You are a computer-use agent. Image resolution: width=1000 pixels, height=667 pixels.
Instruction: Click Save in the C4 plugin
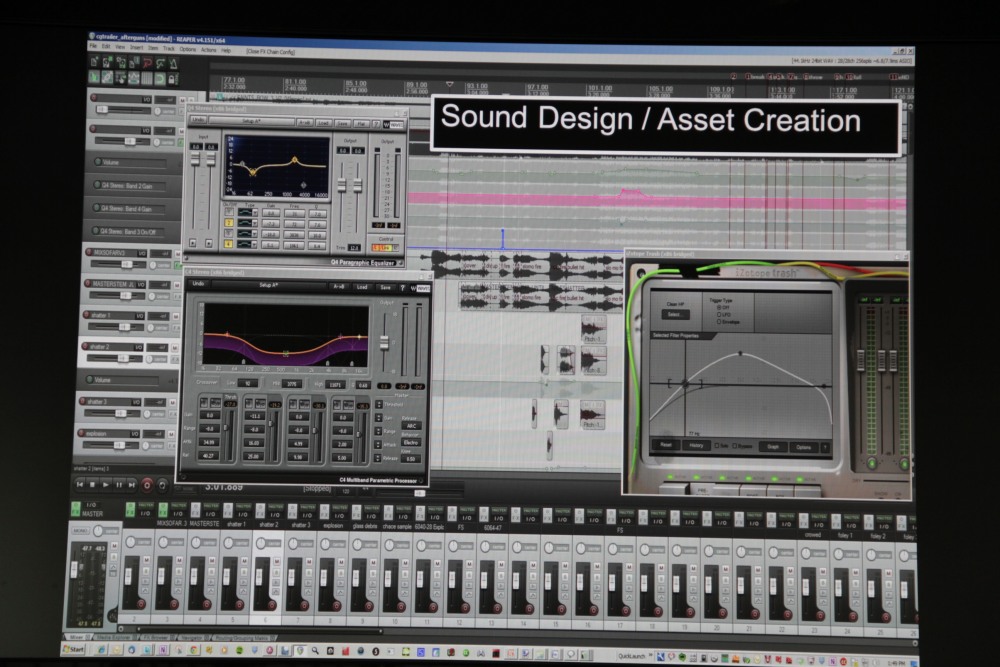(x=385, y=288)
